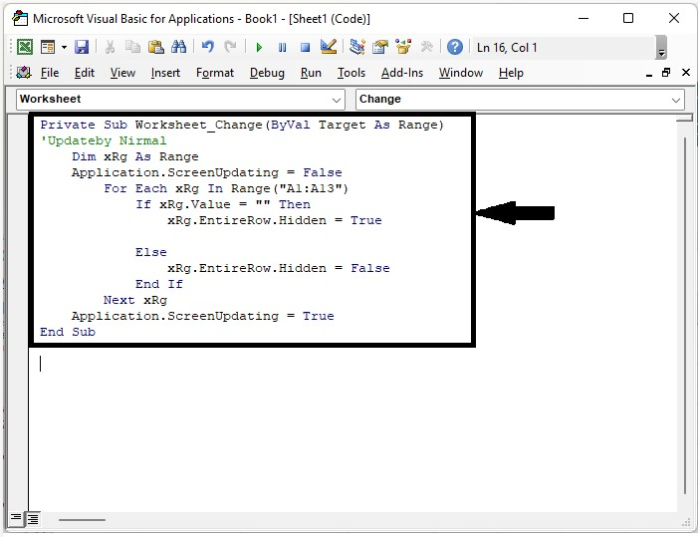Viewport: 700px width, 537px height.
Task: Open the Insert UserForm dropdown arrow
Action: coord(64,47)
